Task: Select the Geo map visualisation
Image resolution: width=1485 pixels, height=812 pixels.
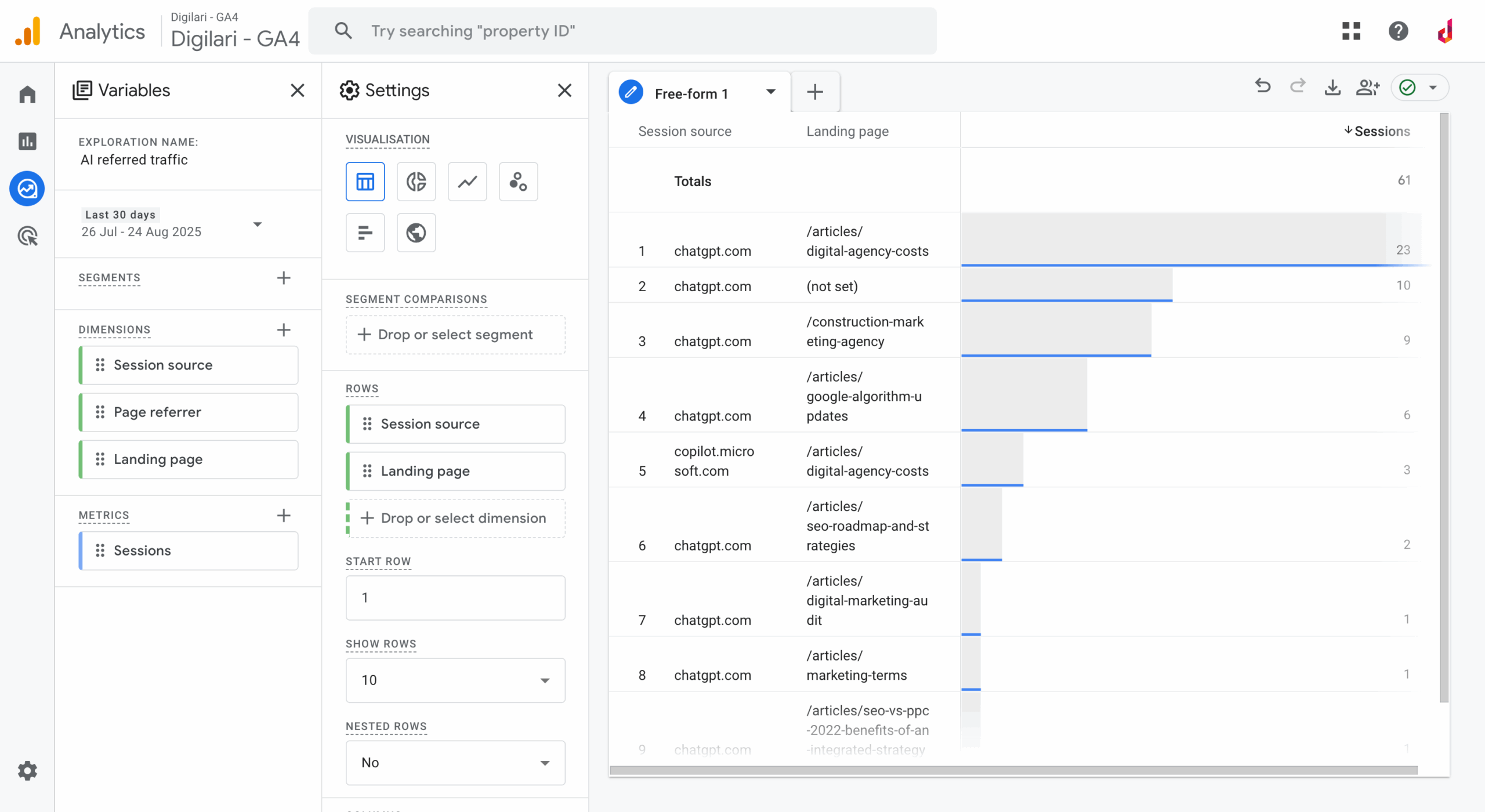Action: click(416, 233)
